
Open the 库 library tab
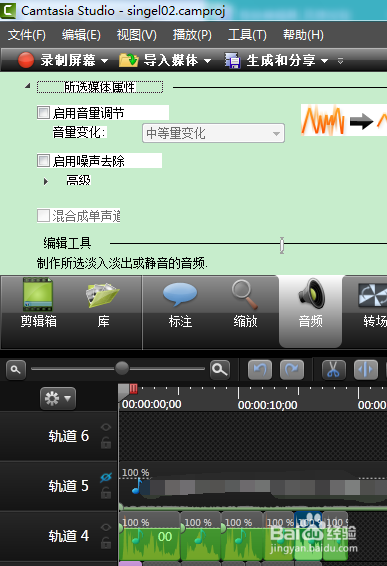click(103, 304)
